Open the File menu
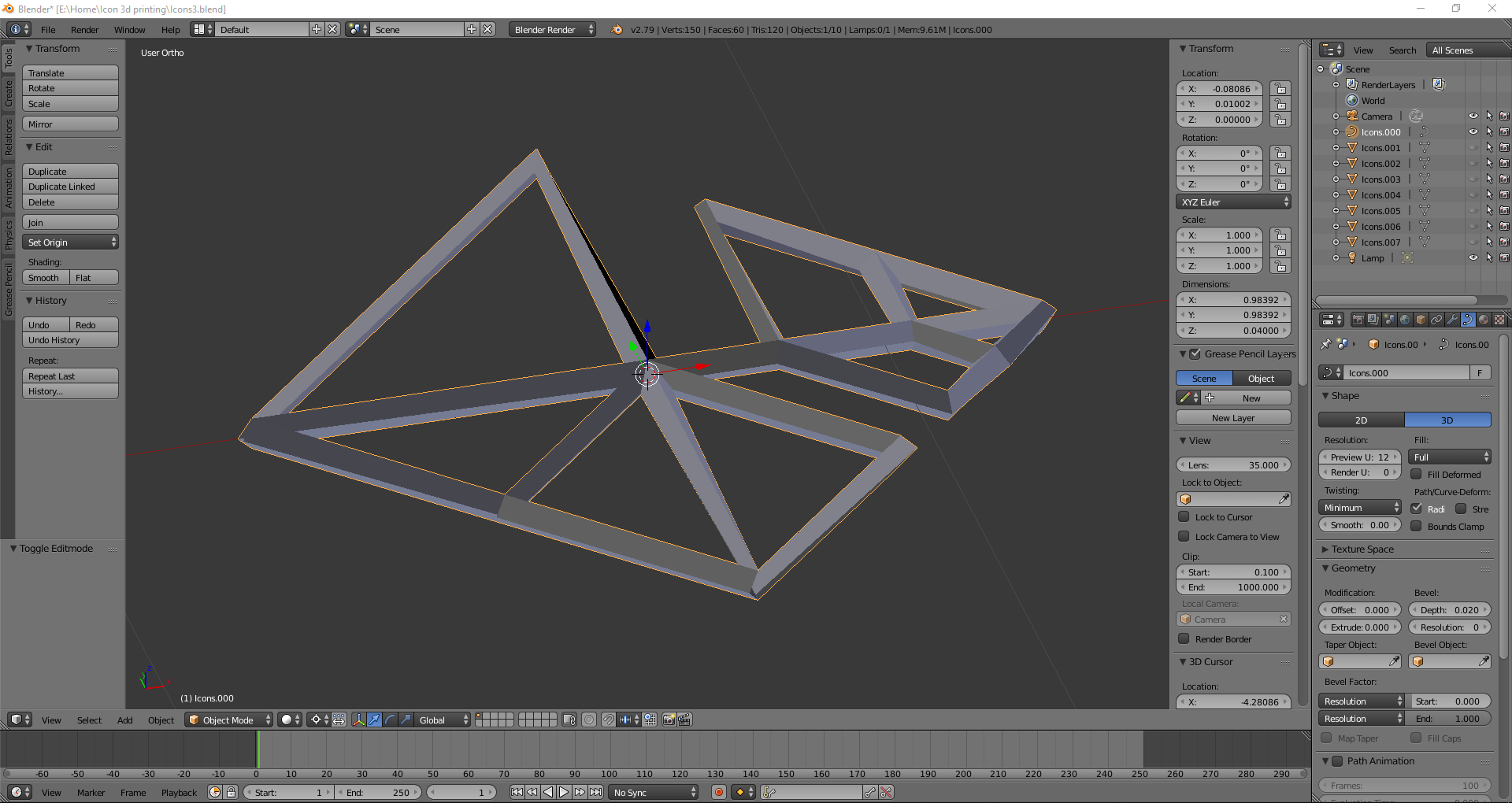The image size is (1512, 803). [x=48, y=29]
